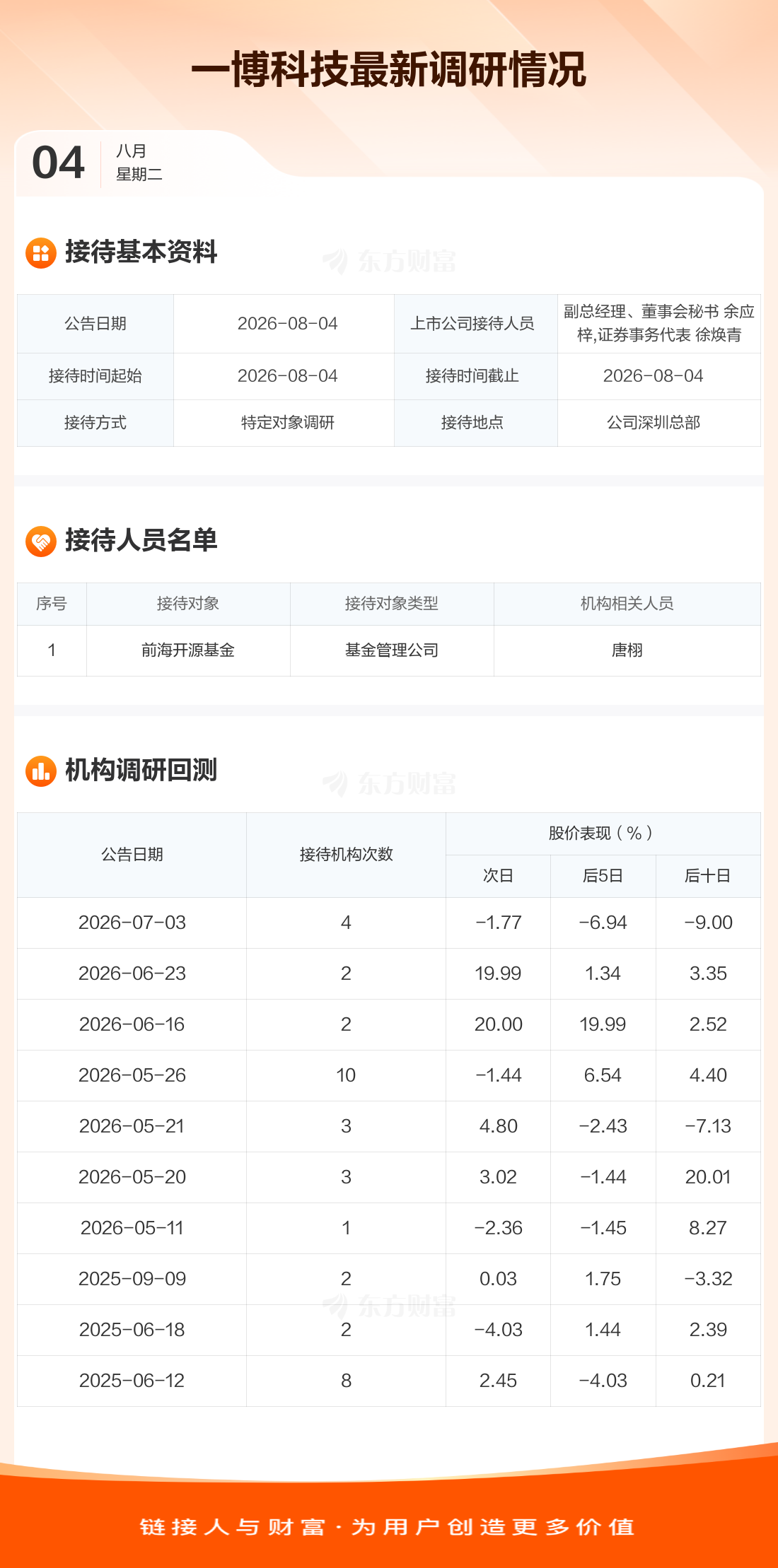Screen dimensions: 778x1568
Task: Select the 04 date badge
Action: [58, 163]
